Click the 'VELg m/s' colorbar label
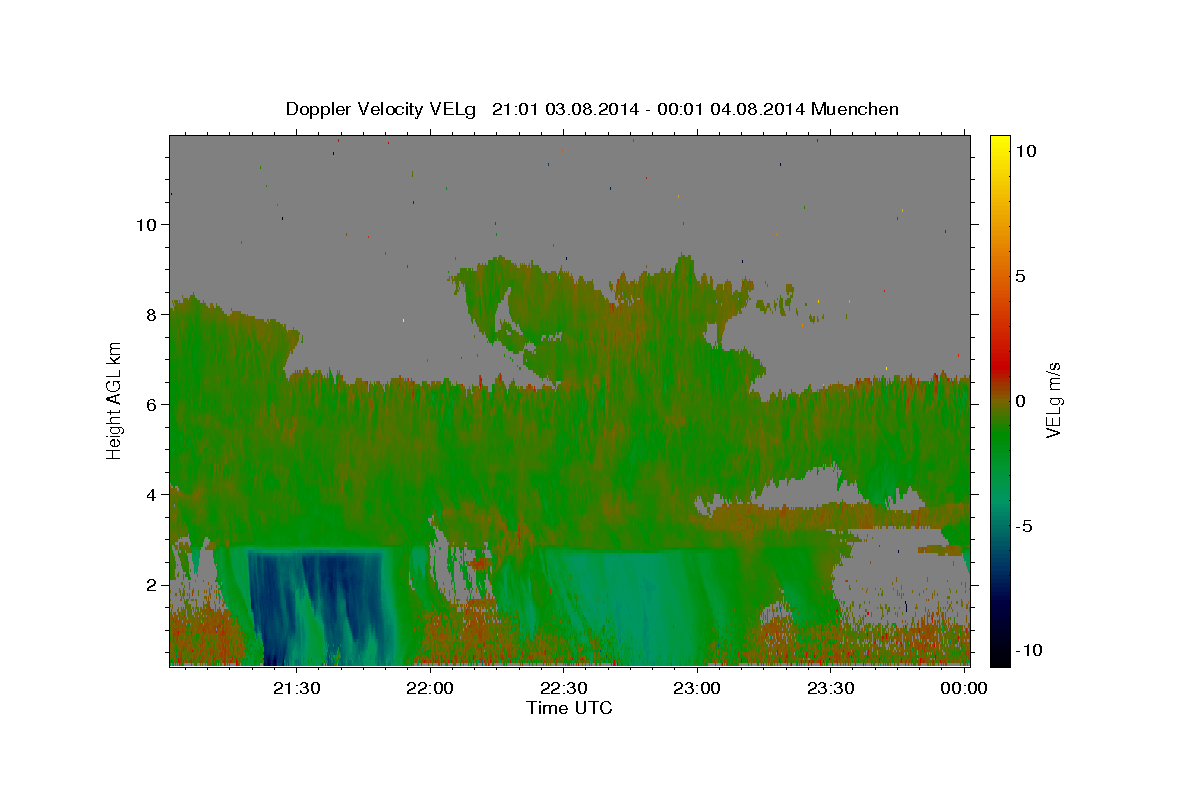Image resolution: width=1200 pixels, height=800 pixels. point(1053,400)
